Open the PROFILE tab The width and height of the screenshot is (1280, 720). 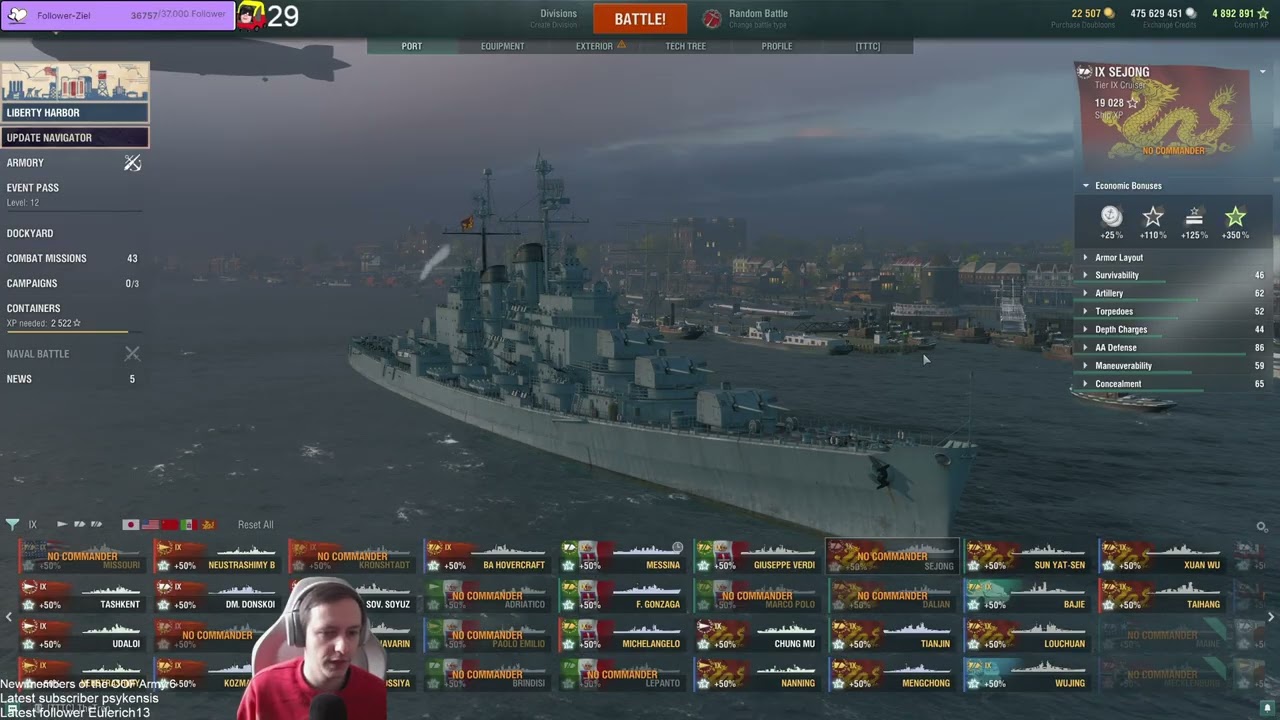(x=777, y=46)
